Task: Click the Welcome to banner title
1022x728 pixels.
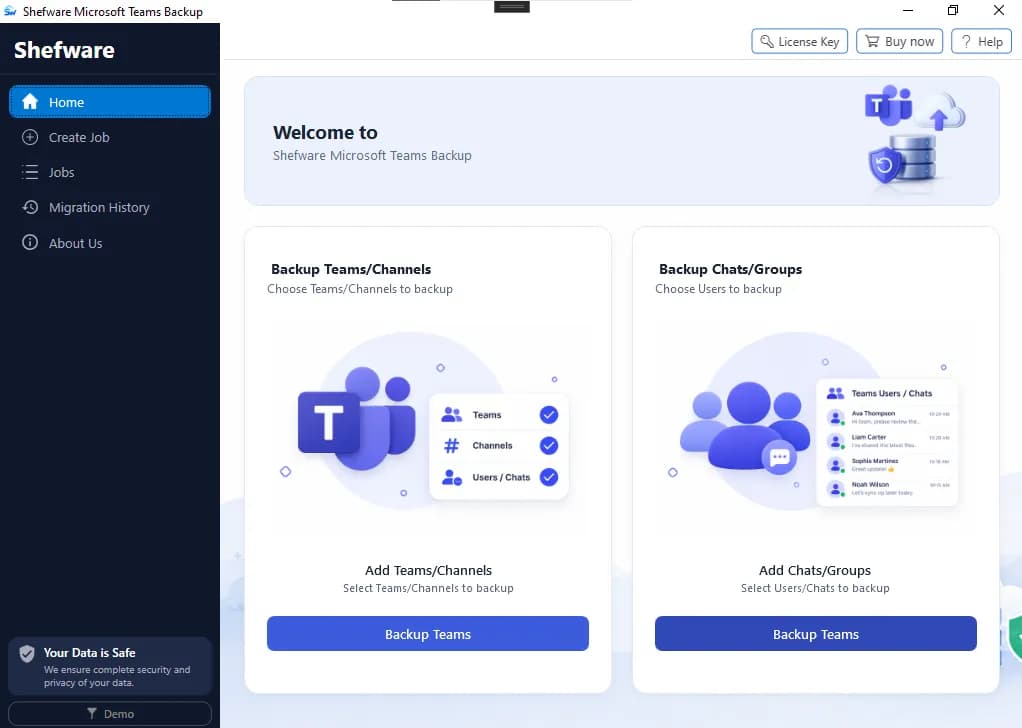Action: point(325,132)
